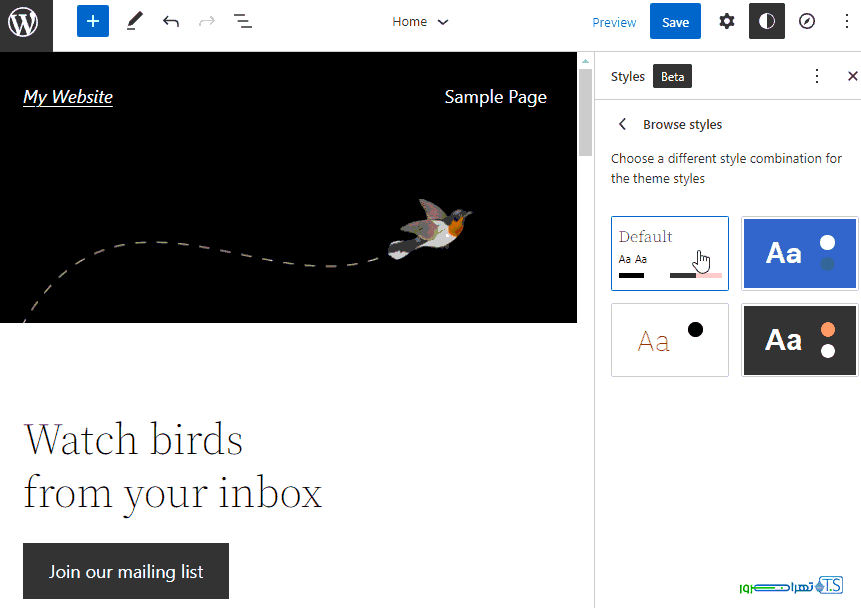Open the block inserter plus button
This screenshot has height=608, width=861.
point(92,22)
